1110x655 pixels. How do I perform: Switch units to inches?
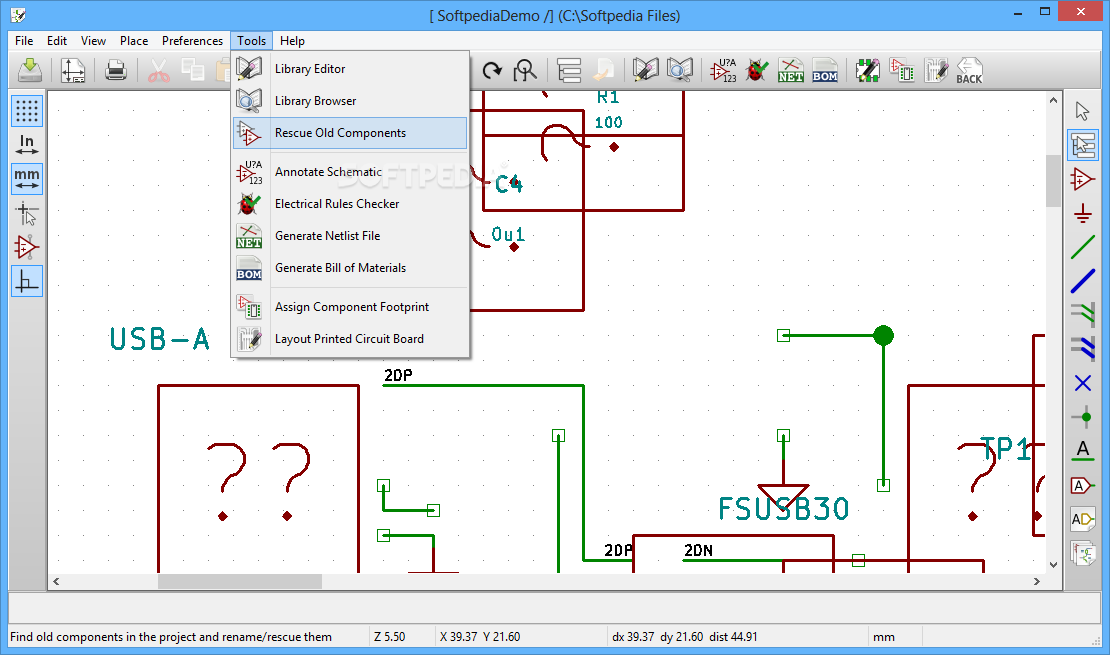(27, 144)
